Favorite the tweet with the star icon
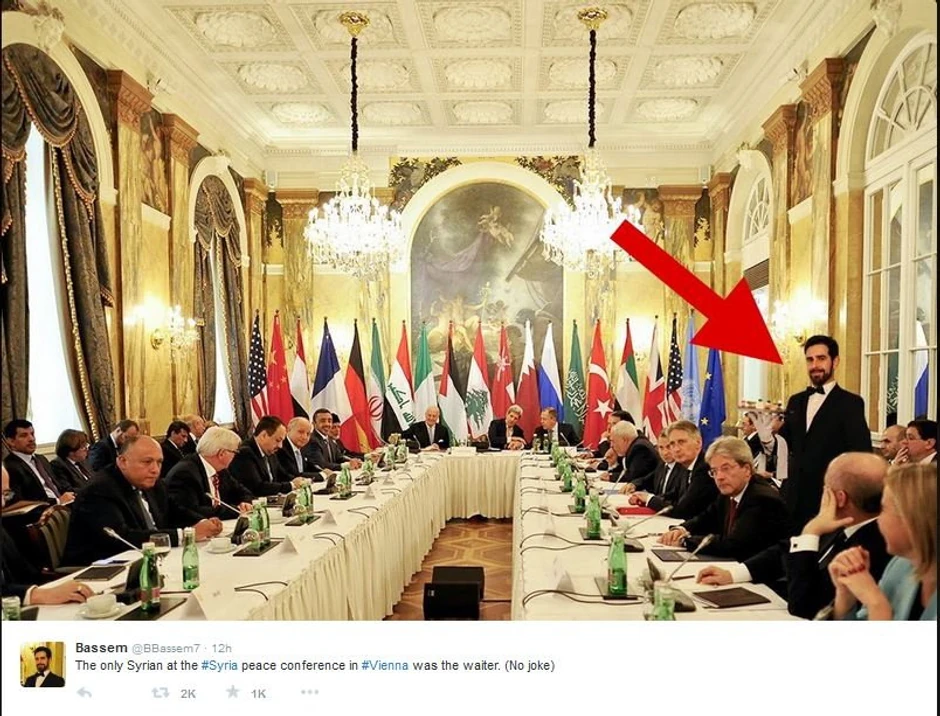 (x=233, y=693)
